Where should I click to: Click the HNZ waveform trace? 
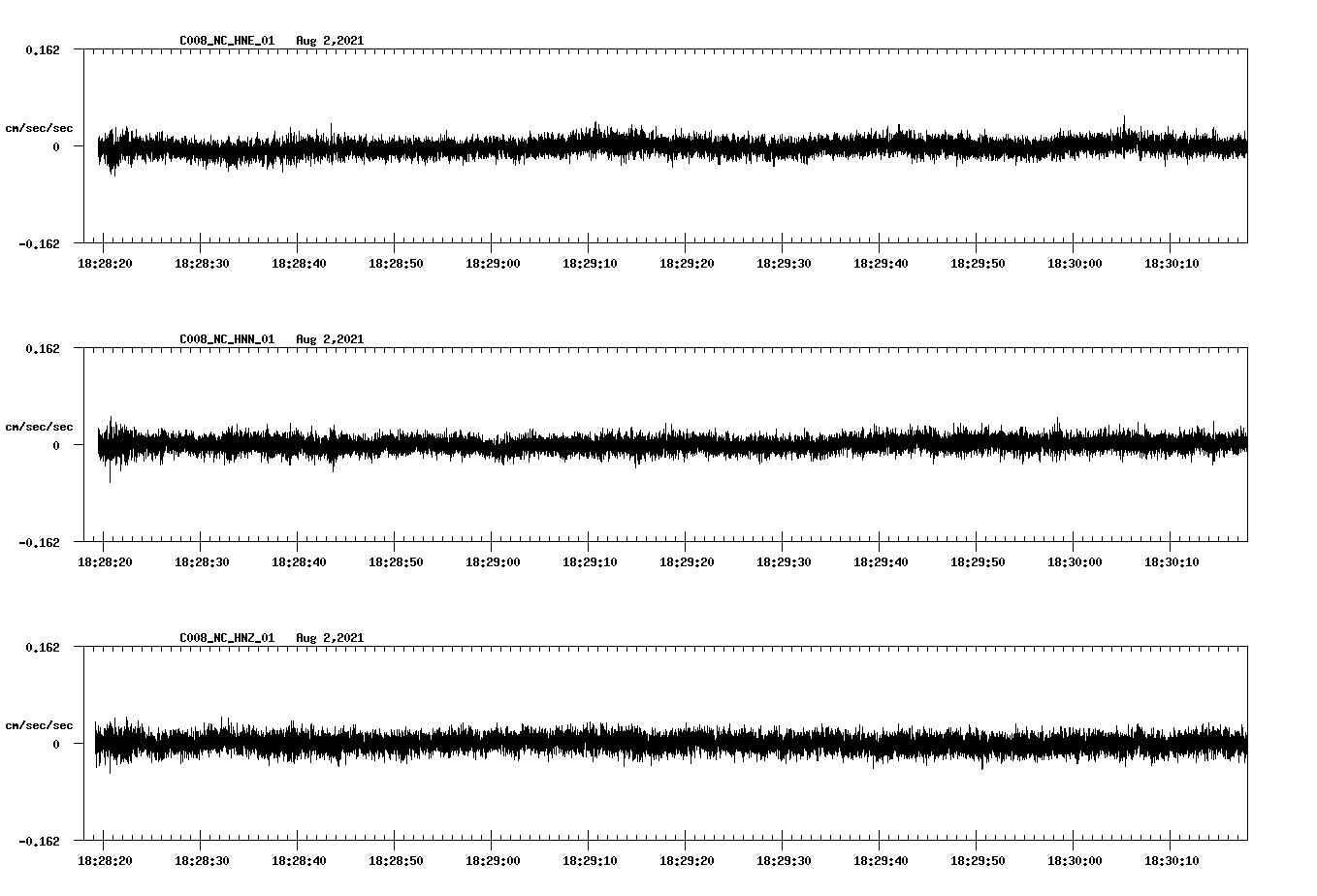pyautogui.click(x=672, y=744)
